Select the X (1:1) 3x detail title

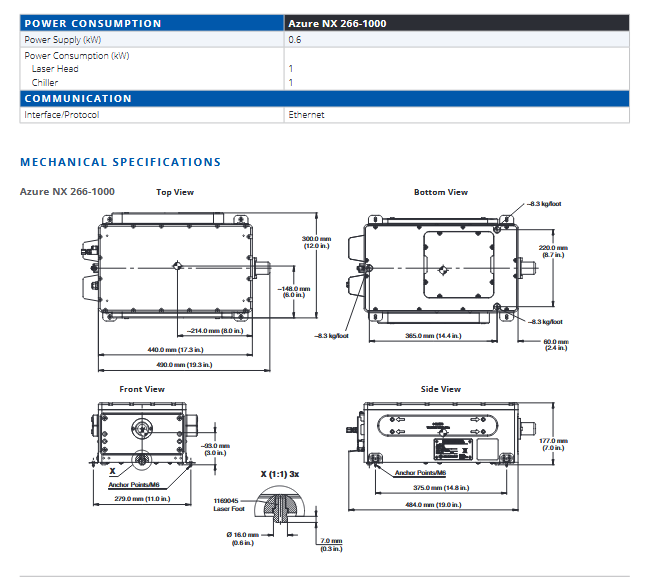[280, 474]
